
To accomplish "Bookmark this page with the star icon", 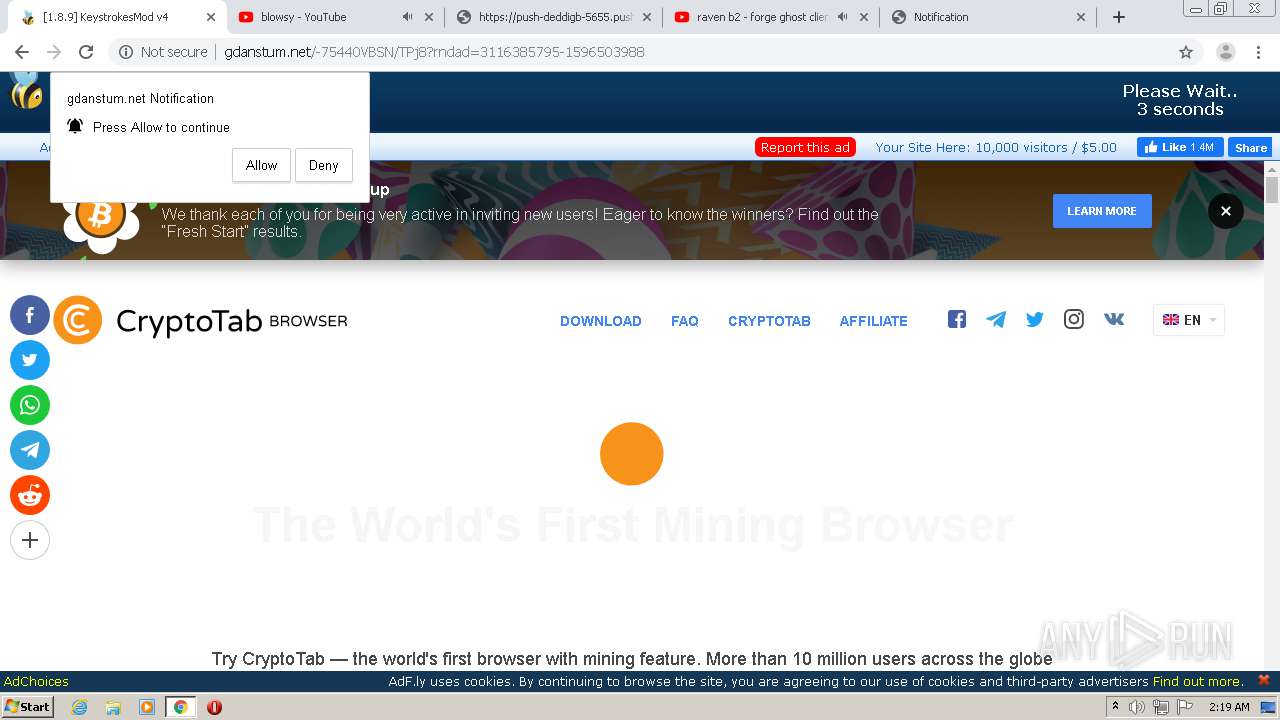I will [x=1186, y=52].
